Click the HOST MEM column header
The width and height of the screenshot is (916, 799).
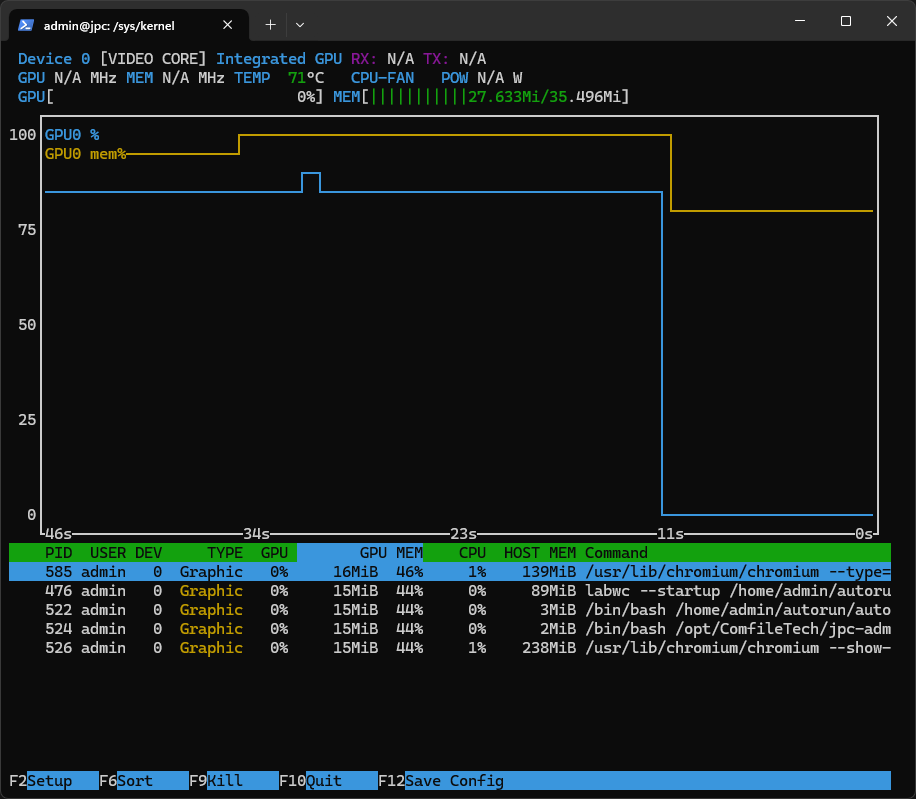pyautogui.click(x=540, y=553)
